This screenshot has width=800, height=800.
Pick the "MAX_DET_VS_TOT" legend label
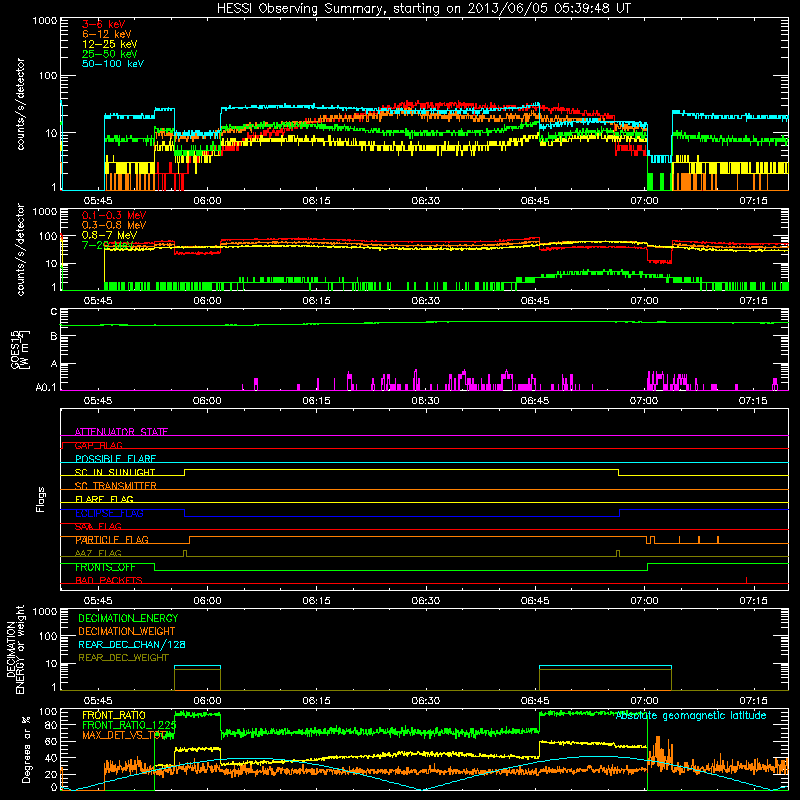pos(125,735)
